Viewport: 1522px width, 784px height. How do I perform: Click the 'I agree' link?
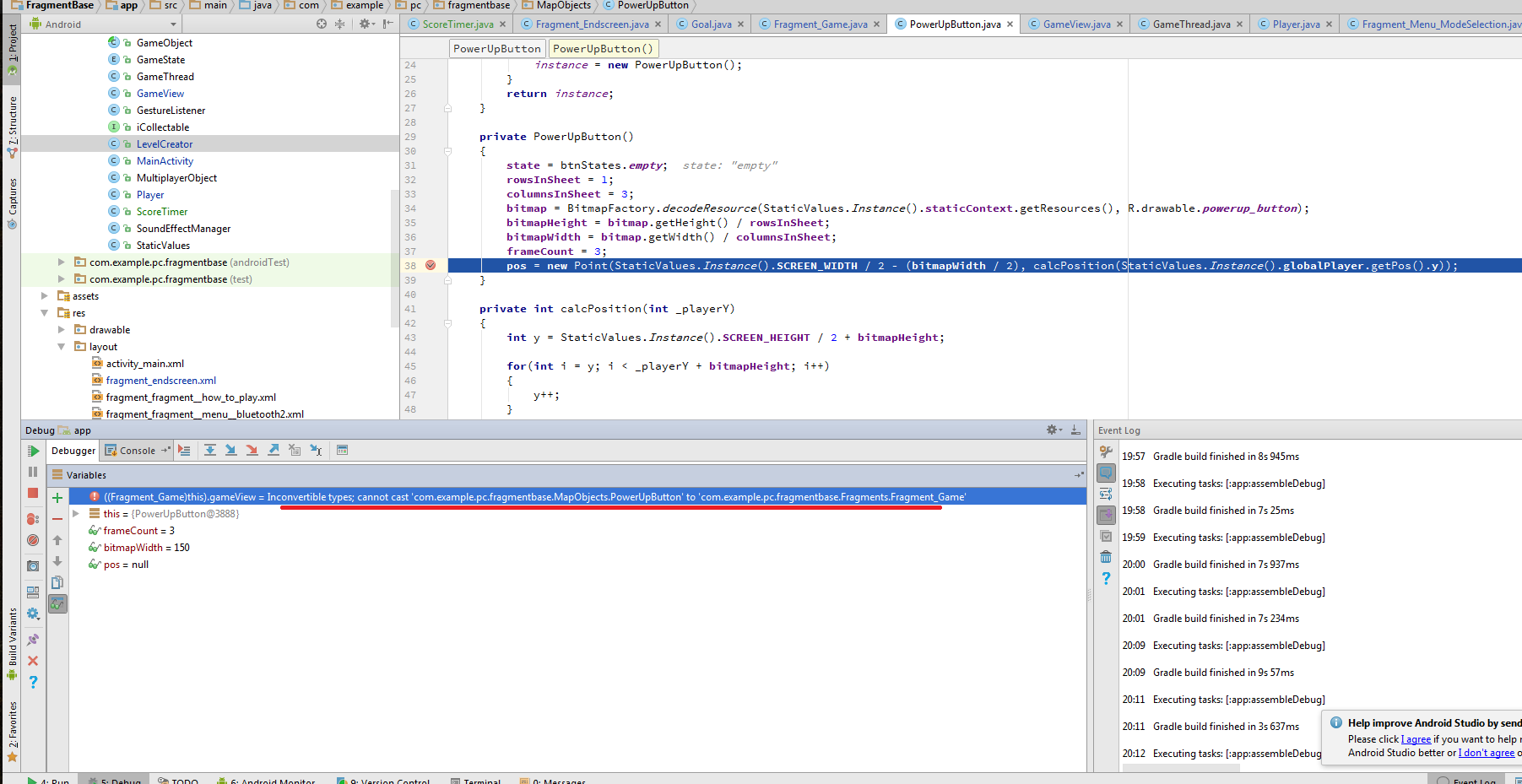pos(1416,739)
